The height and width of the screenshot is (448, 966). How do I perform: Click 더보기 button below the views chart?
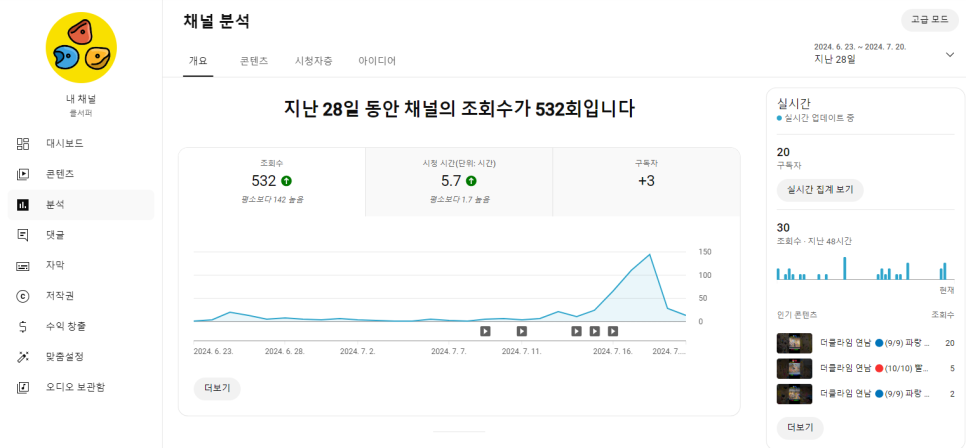[217, 389]
